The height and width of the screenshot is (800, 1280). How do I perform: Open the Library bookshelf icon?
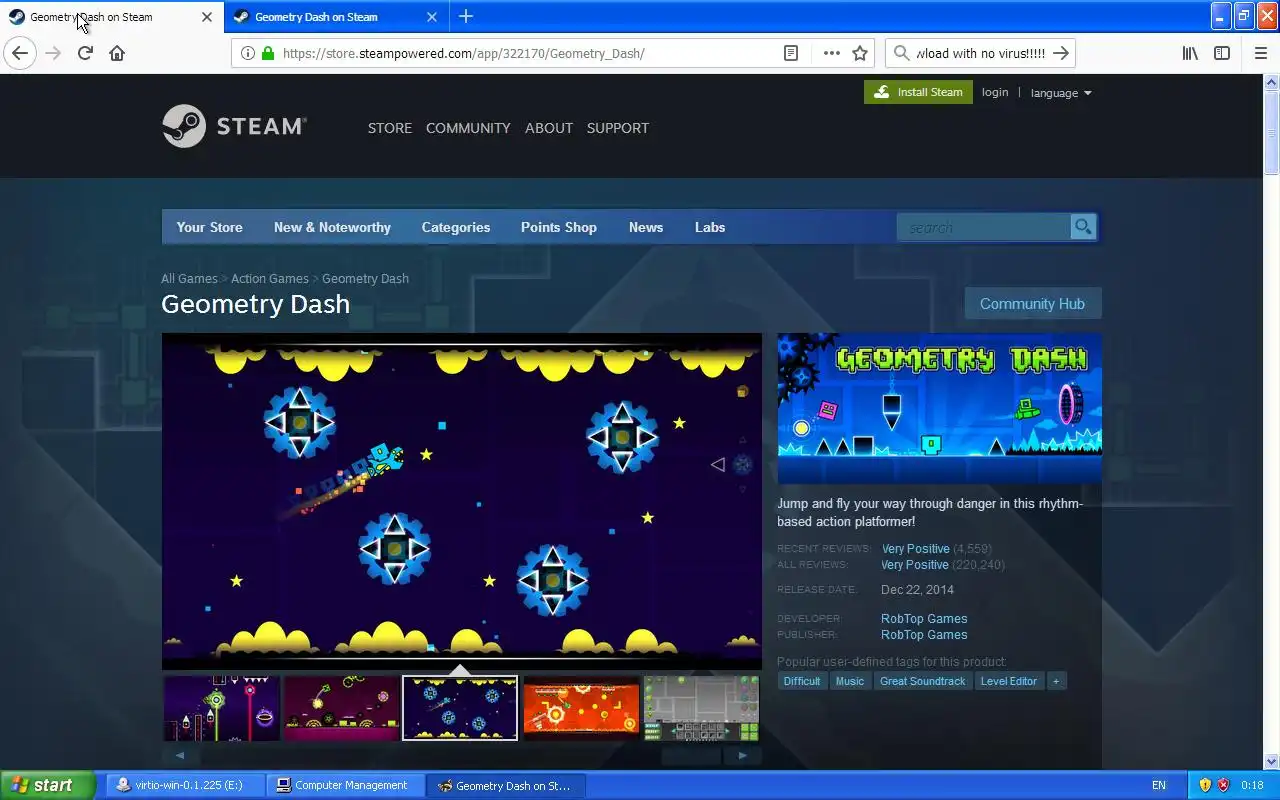[x=1190, y=53]
